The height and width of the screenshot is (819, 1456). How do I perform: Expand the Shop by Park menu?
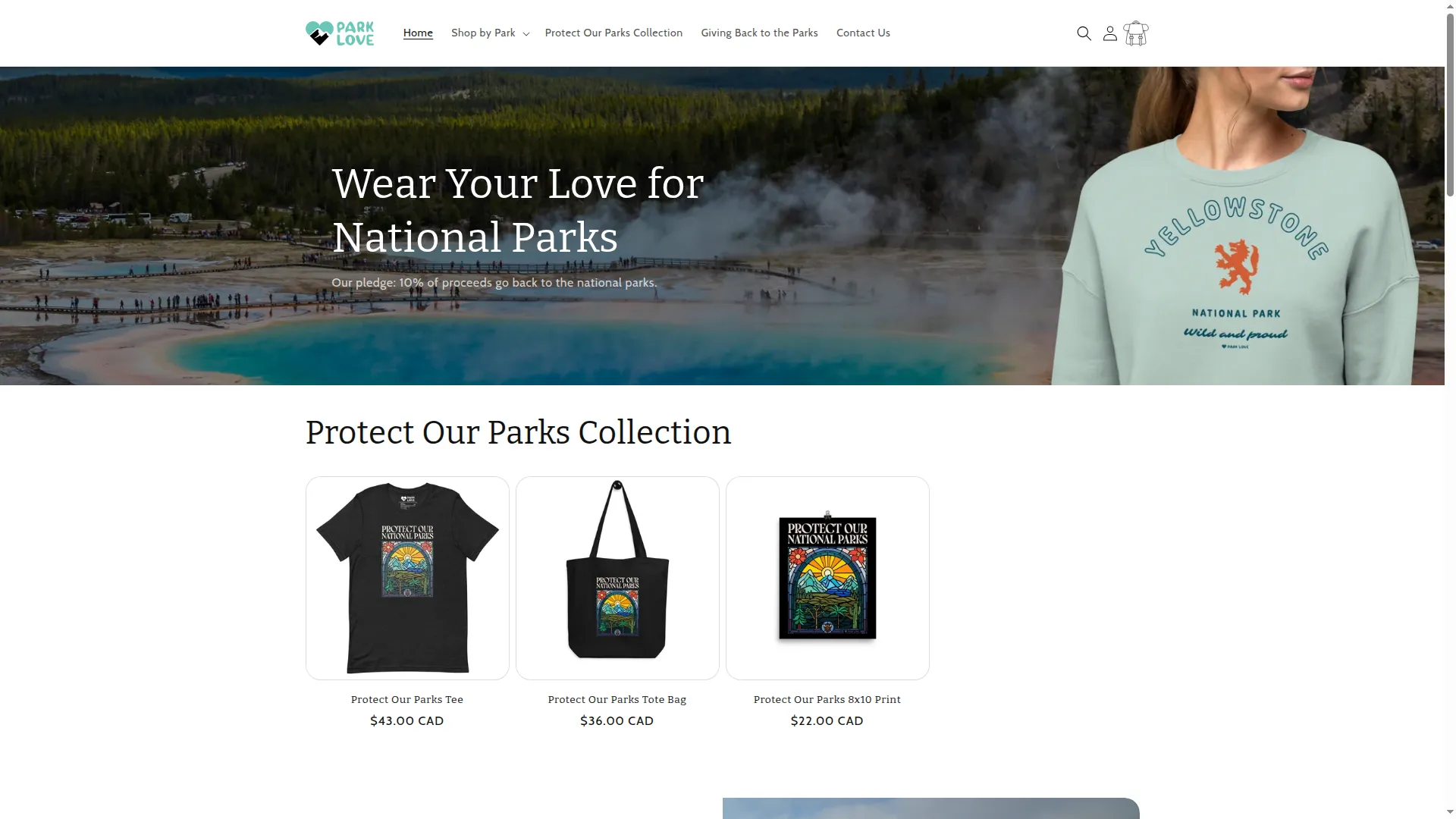[x=490, y=33]
